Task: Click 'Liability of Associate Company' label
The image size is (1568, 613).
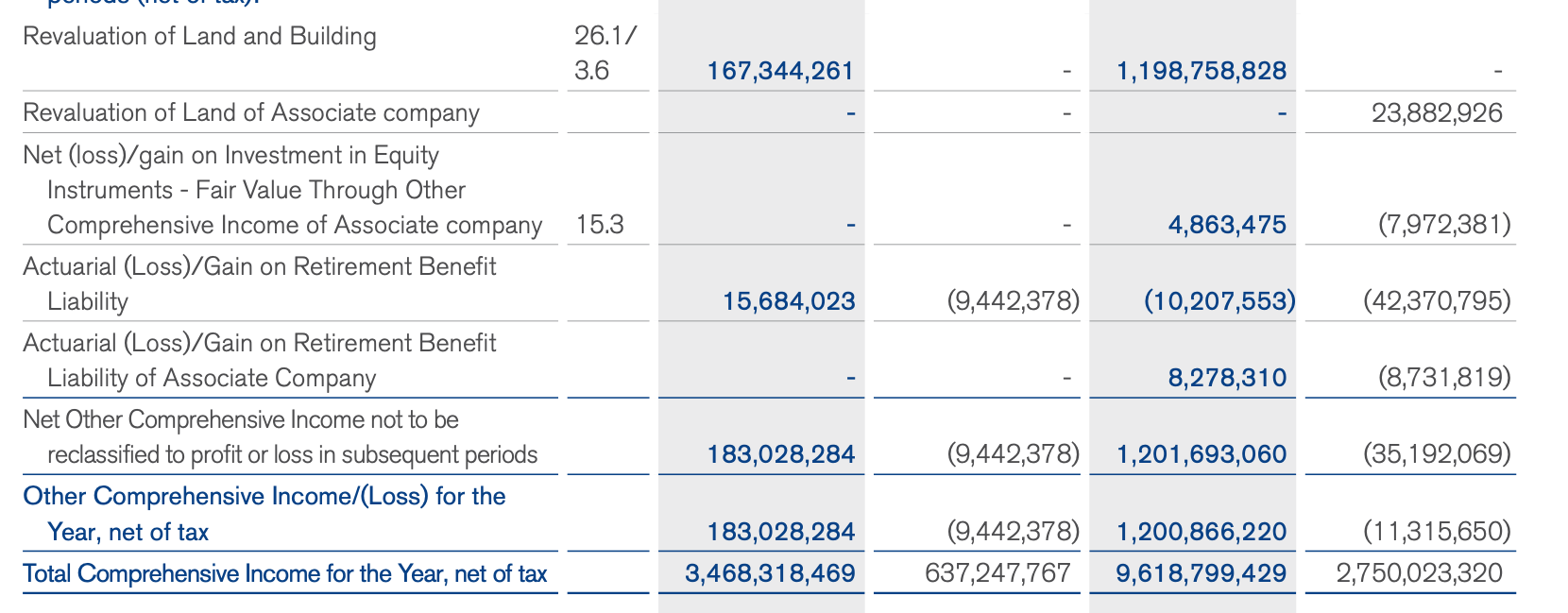Action: pos(212,379)
